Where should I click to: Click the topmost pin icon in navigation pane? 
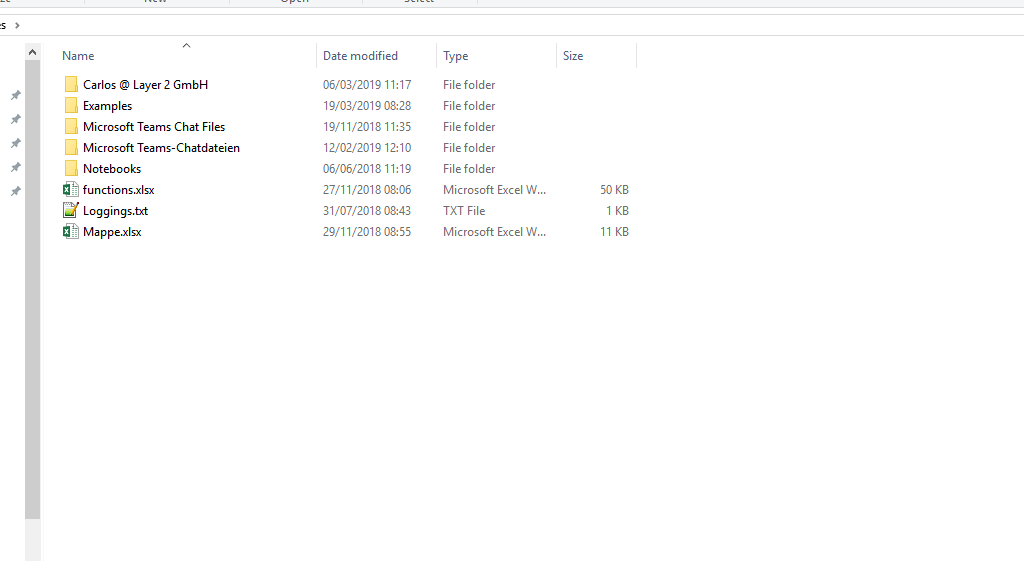[15, 96]
